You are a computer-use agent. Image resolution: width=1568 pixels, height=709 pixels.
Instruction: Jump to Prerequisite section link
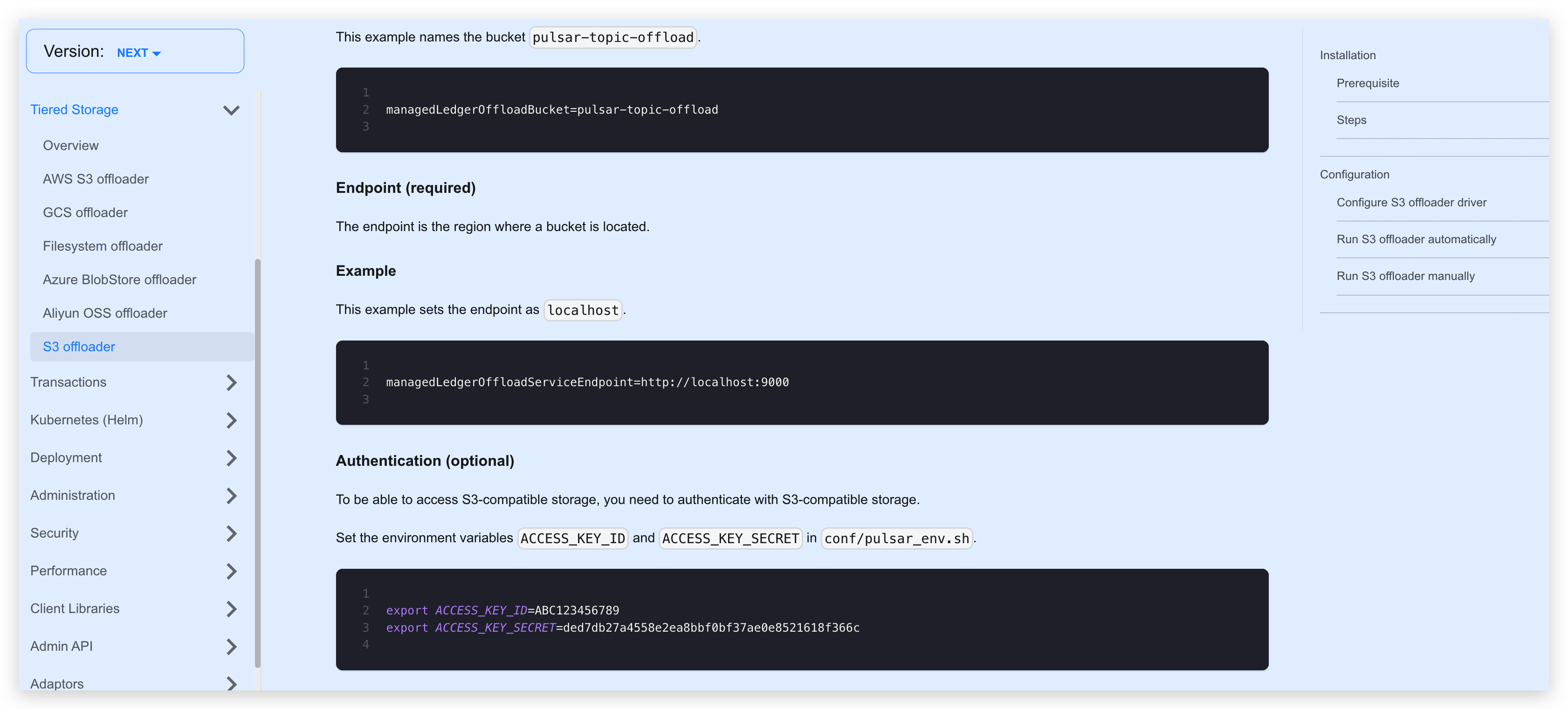(x=1367, y=83)
